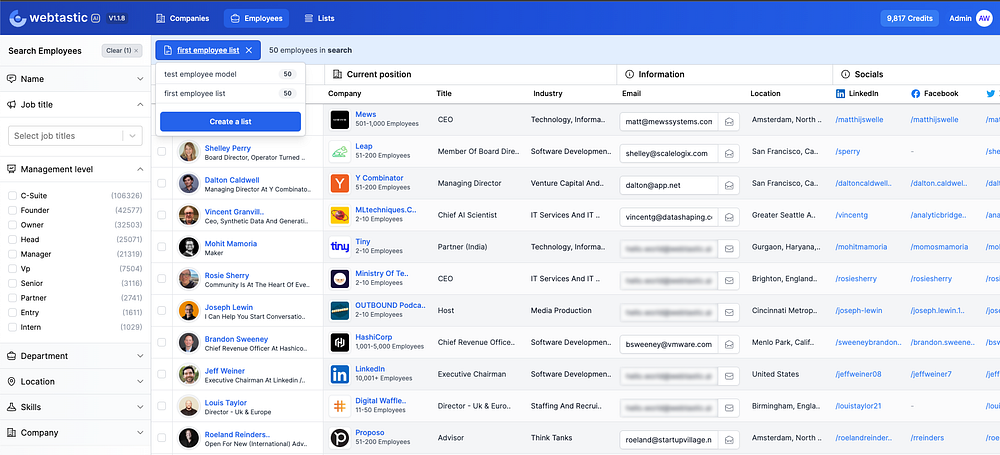Click the MLtechniques company logo

coord(339,215)
